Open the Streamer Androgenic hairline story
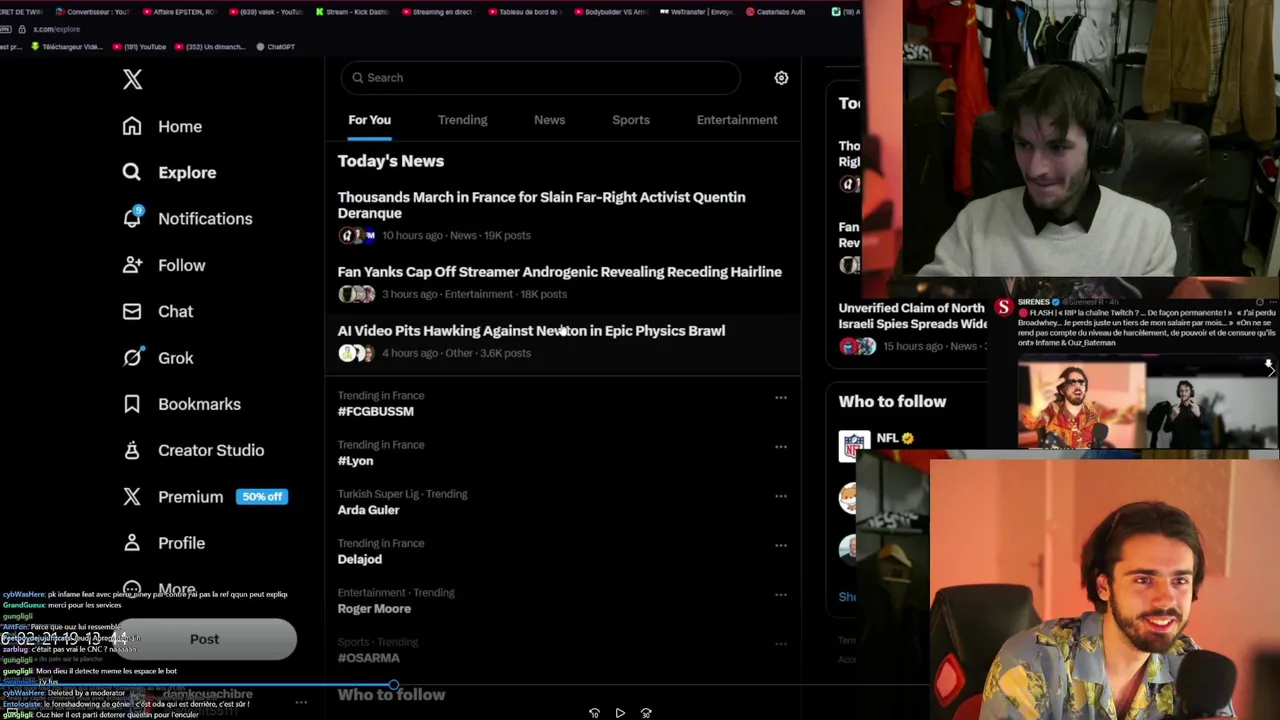This screenshot has height=720, width=1280. point(562,282)
